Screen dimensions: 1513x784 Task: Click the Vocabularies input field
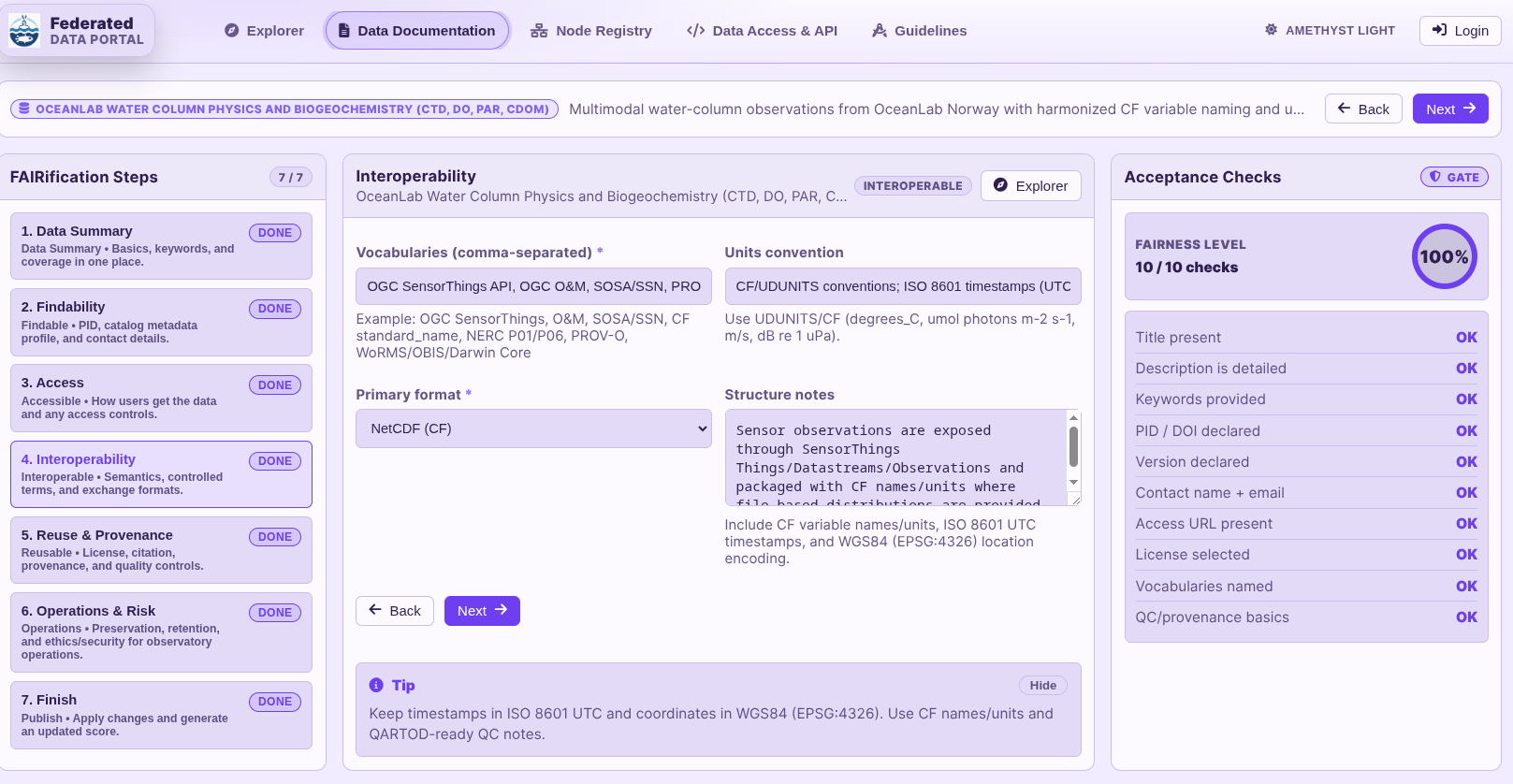(533, 286)
